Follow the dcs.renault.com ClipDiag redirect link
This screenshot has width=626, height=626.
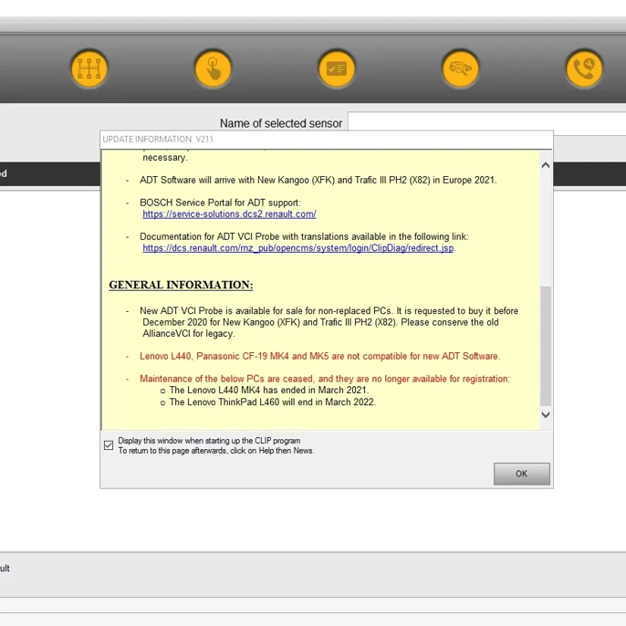click(x=298, y=248)
